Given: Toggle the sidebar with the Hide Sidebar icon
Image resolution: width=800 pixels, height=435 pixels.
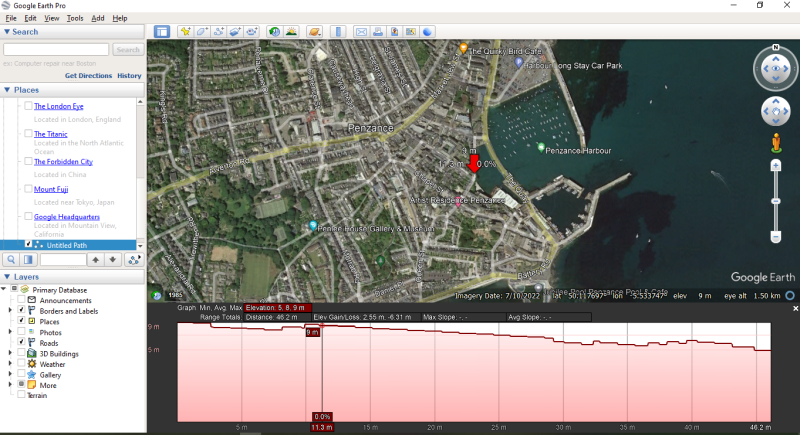Looking at the screenshot, I should tap(162, 32).
